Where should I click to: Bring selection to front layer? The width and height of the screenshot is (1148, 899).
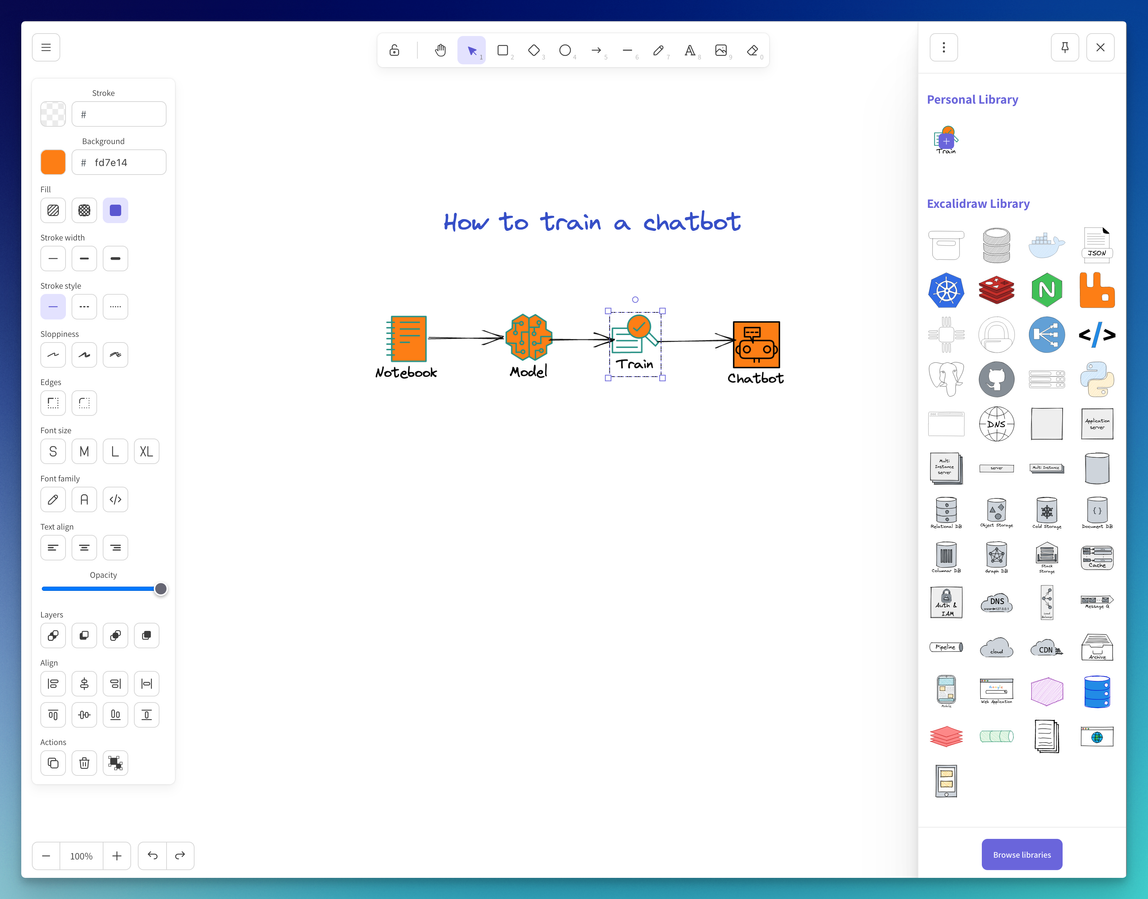pyautogui.click(x=146, y=635)
